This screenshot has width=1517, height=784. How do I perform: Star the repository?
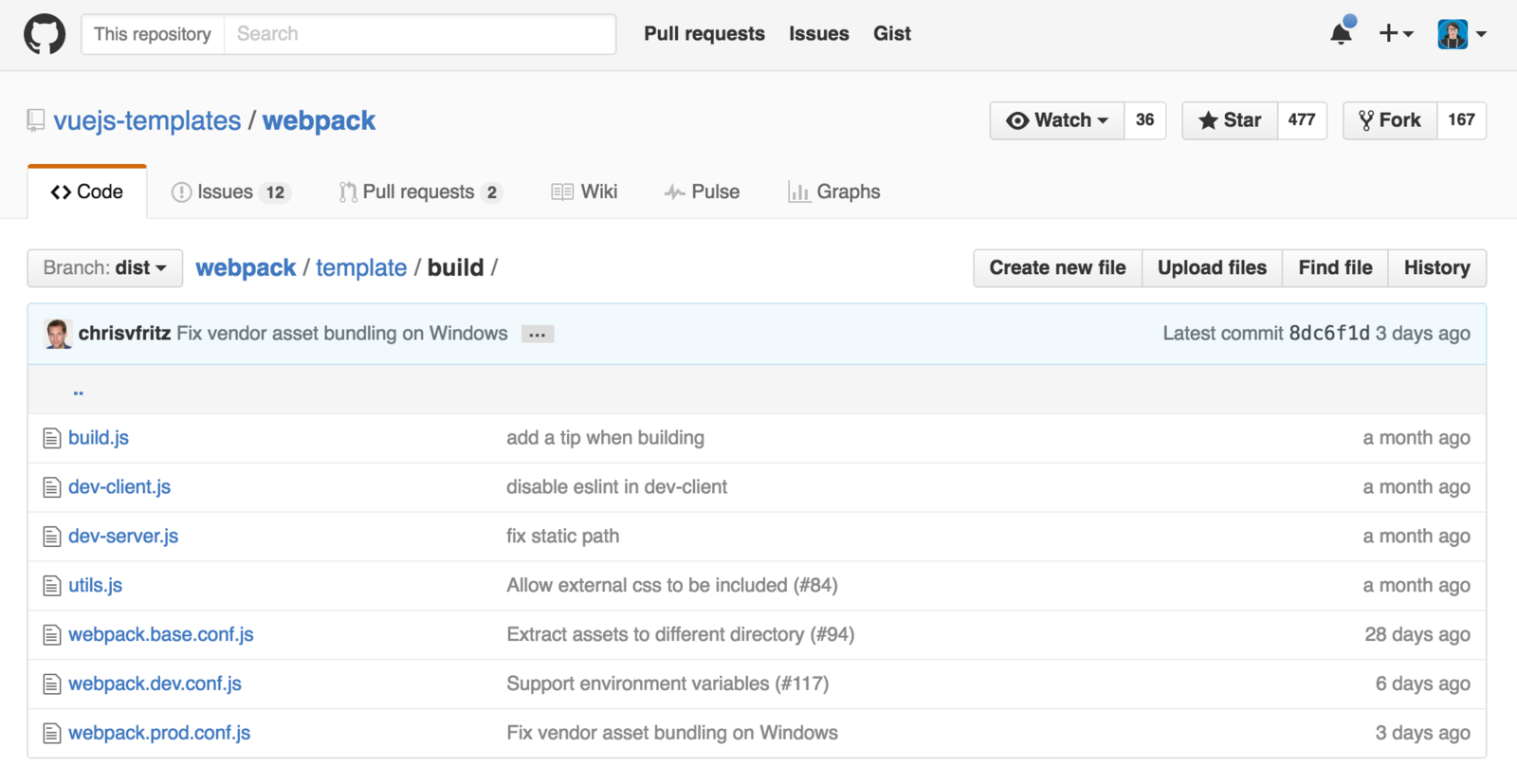coord(1230,120)
